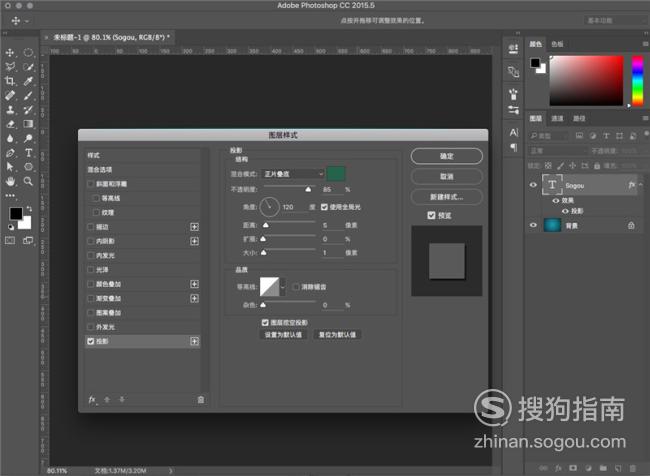Select the Brush tool
This screenshot has width=650, height=476.
point(28,95)
